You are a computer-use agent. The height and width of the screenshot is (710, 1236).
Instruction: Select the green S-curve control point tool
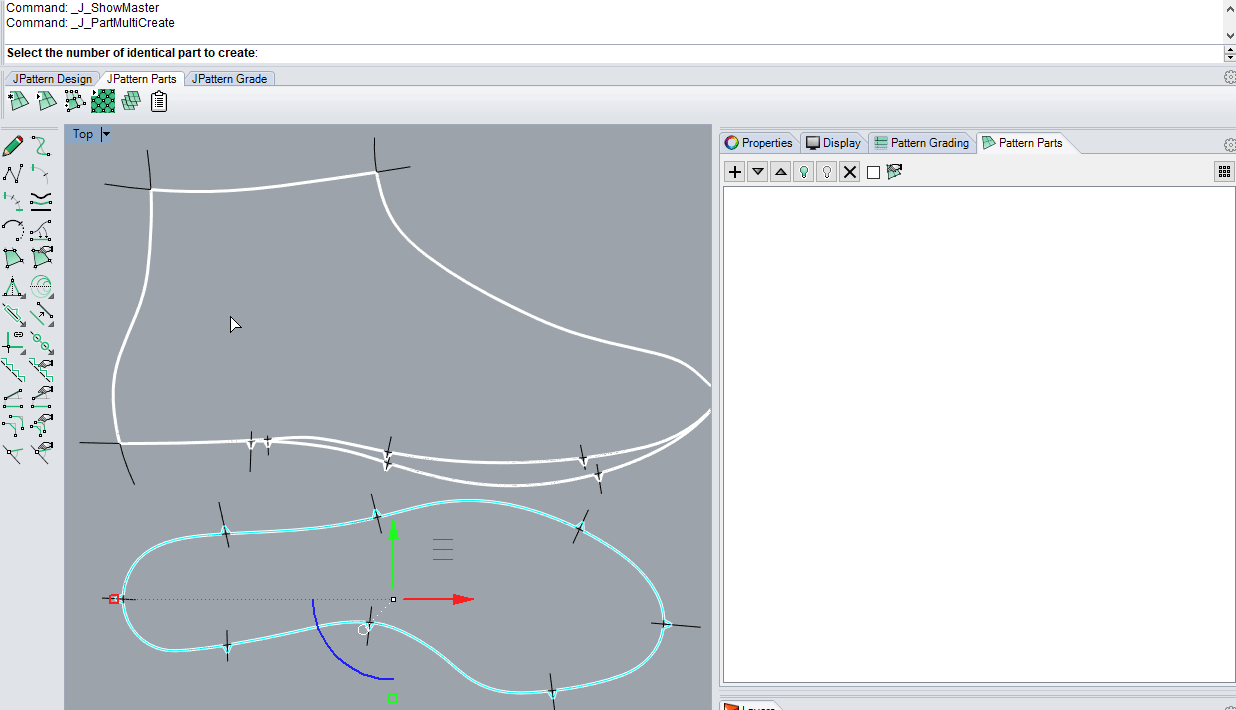click(x=41, y=146)
